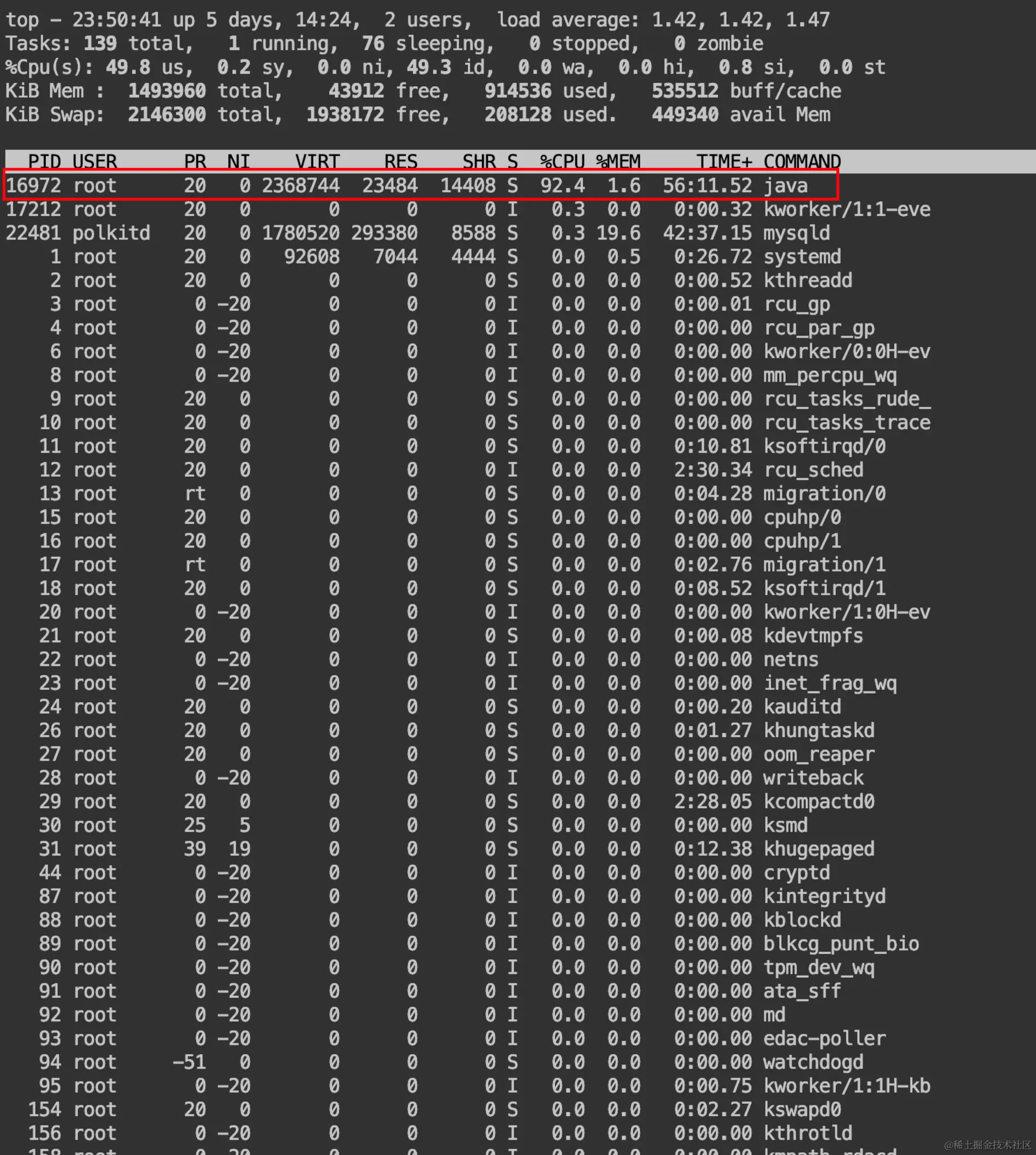
Task: Click the 139 total tasks count
Action: point(100,43)
